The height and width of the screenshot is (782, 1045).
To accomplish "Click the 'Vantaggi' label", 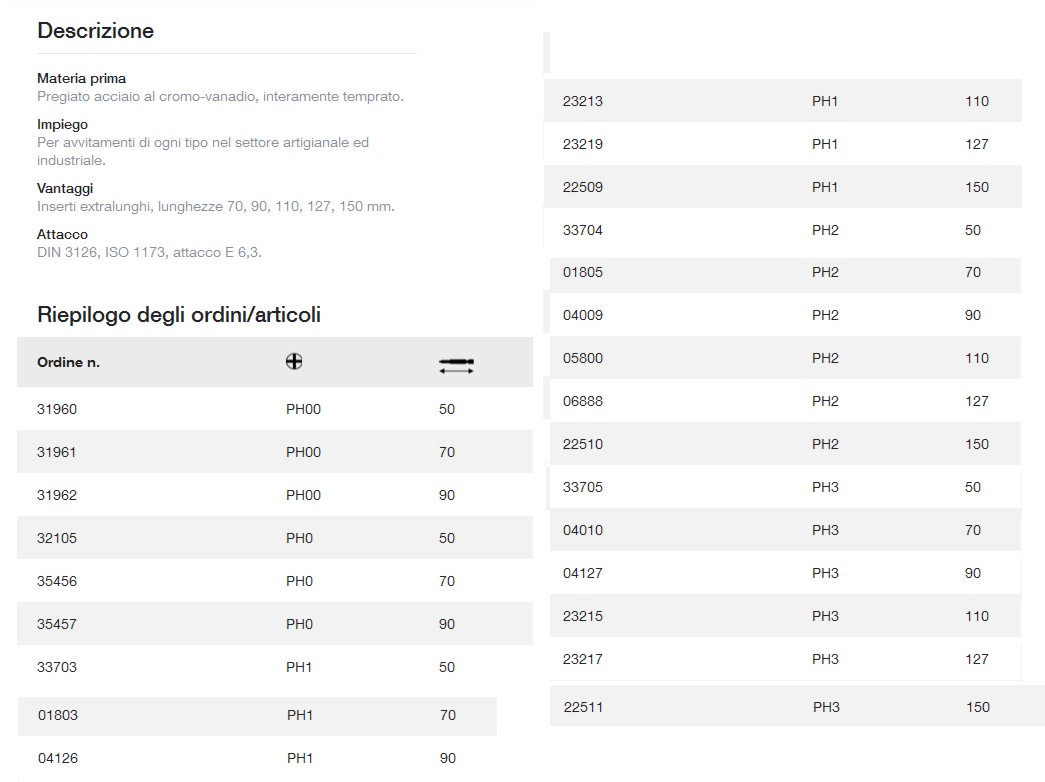I will [65, 188].
